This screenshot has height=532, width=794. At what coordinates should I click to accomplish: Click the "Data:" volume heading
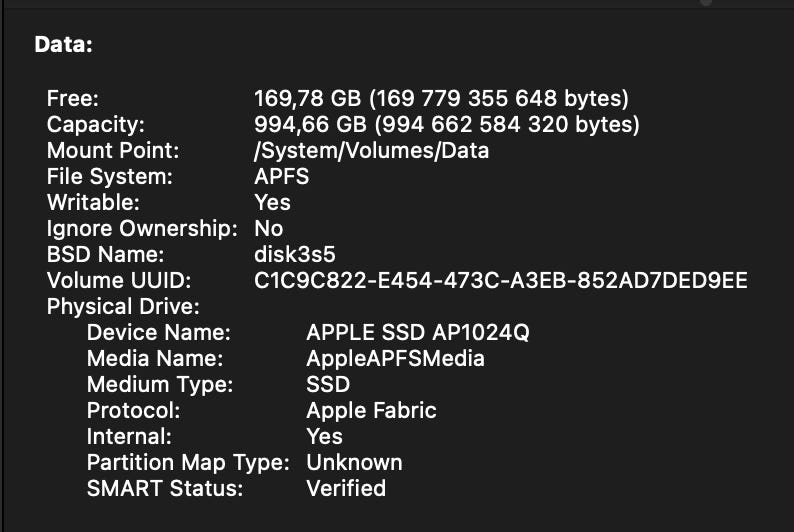coord(61,44)
